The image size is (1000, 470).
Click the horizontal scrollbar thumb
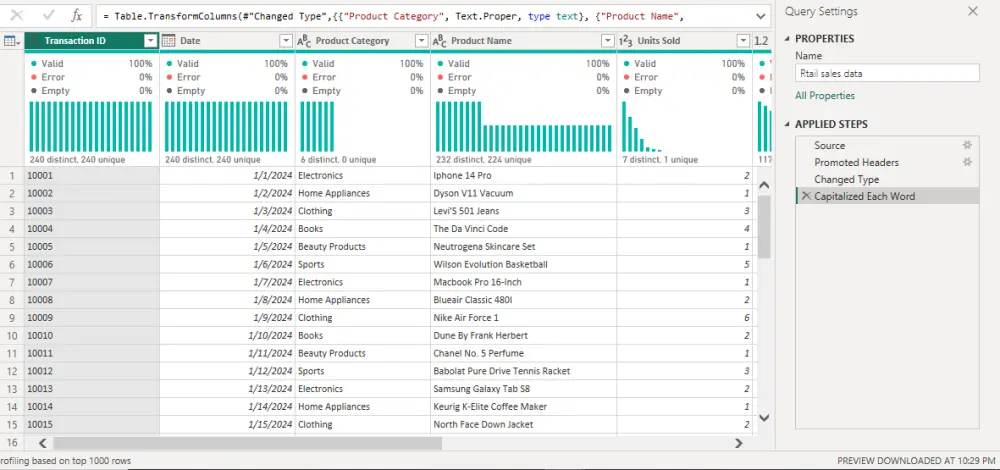[247, 443]
